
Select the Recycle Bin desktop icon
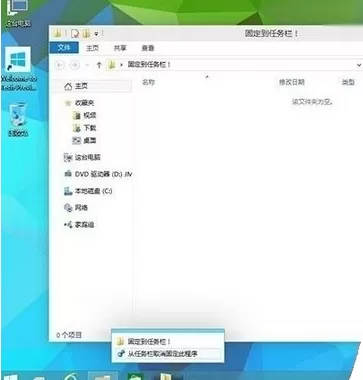(18, 120)
